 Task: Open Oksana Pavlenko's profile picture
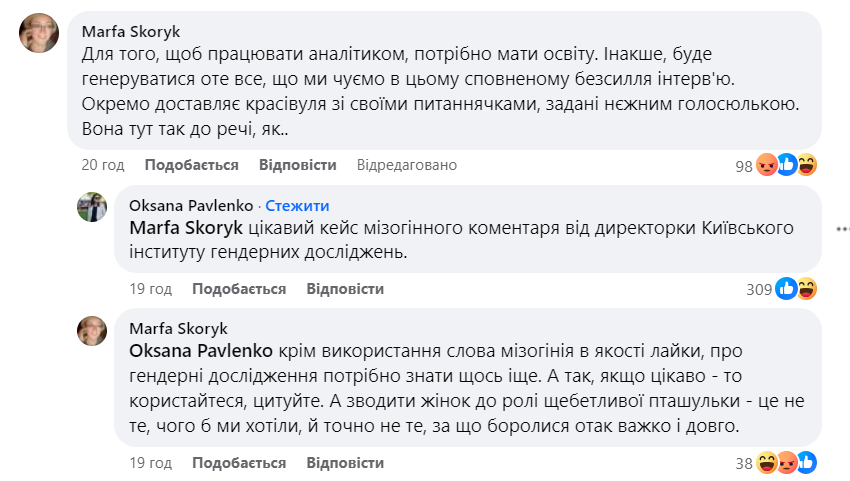(x=92, y=207)
